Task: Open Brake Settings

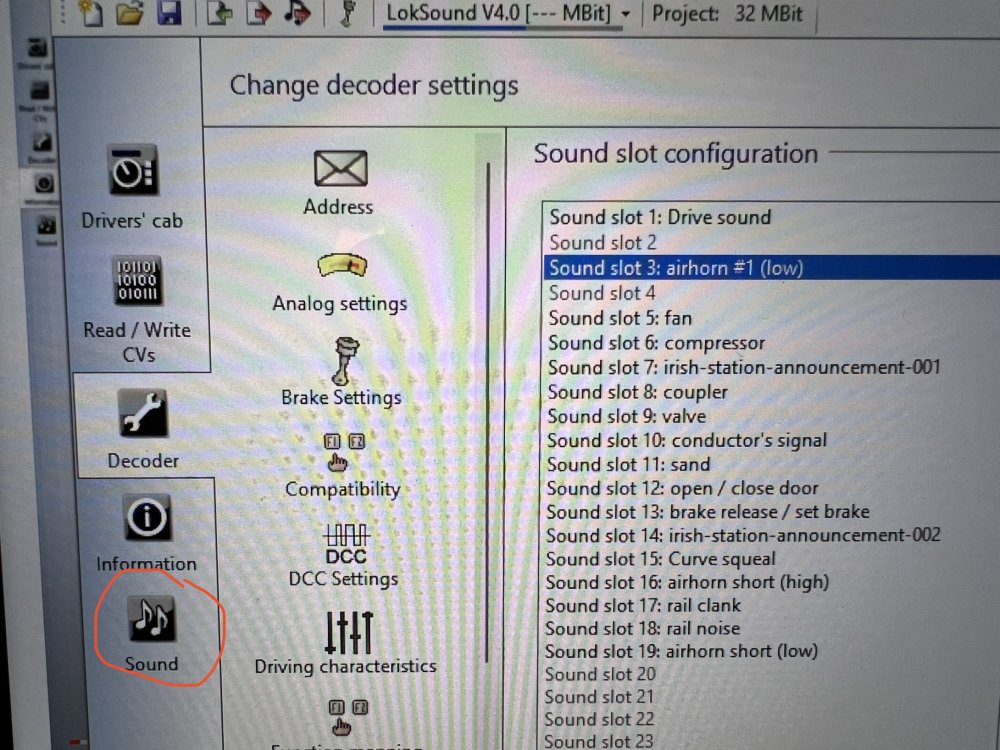Action: tap(341, 372)
